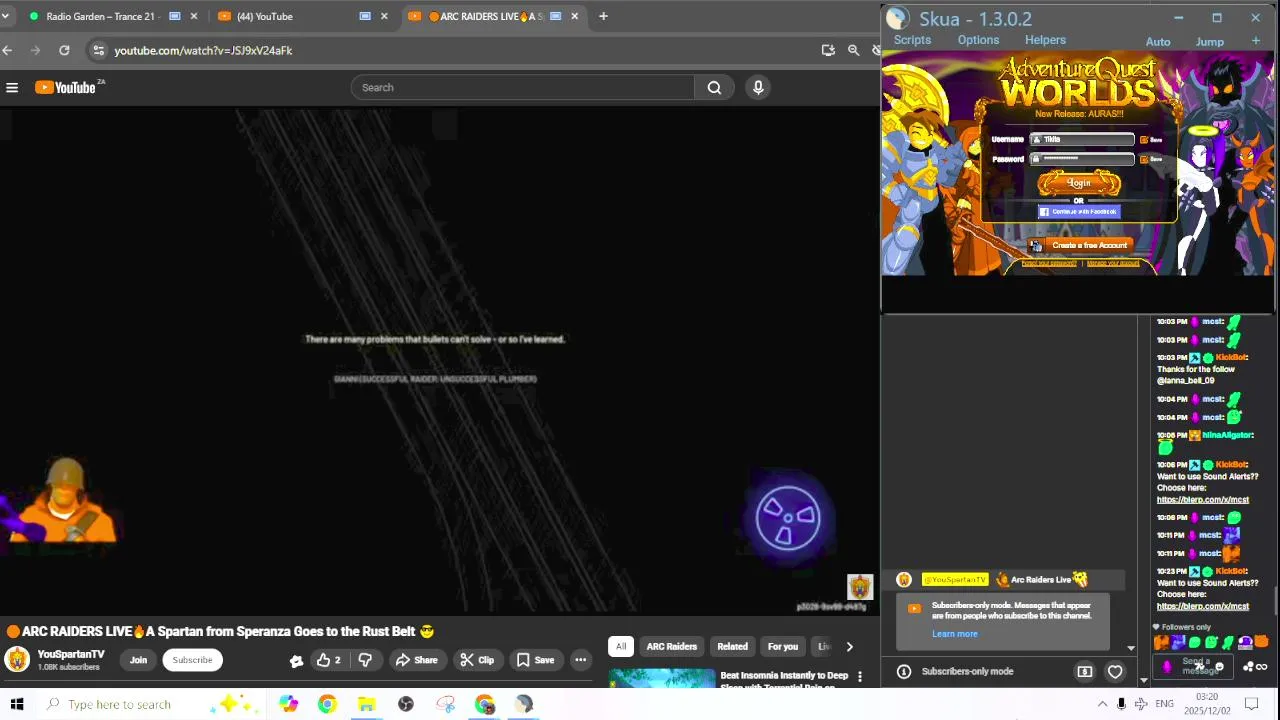Open OBS Studio from the taskbar
The image size is (1280, 720).
[x=406, y=704]
